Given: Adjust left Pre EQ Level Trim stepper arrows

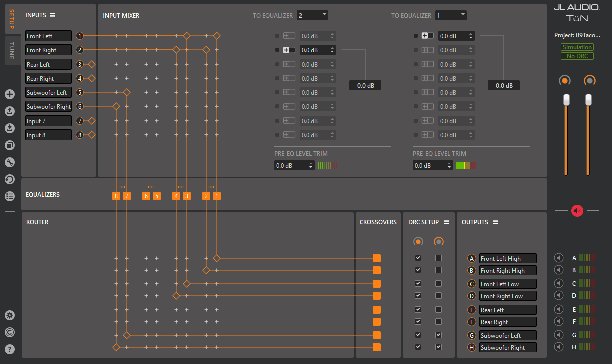Looking at the screenshot, I should pos(311,165).
